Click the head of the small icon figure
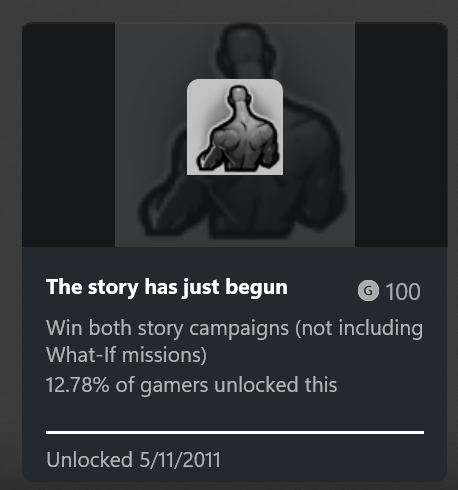Screen dimensions: 458x490 point(239,96)
